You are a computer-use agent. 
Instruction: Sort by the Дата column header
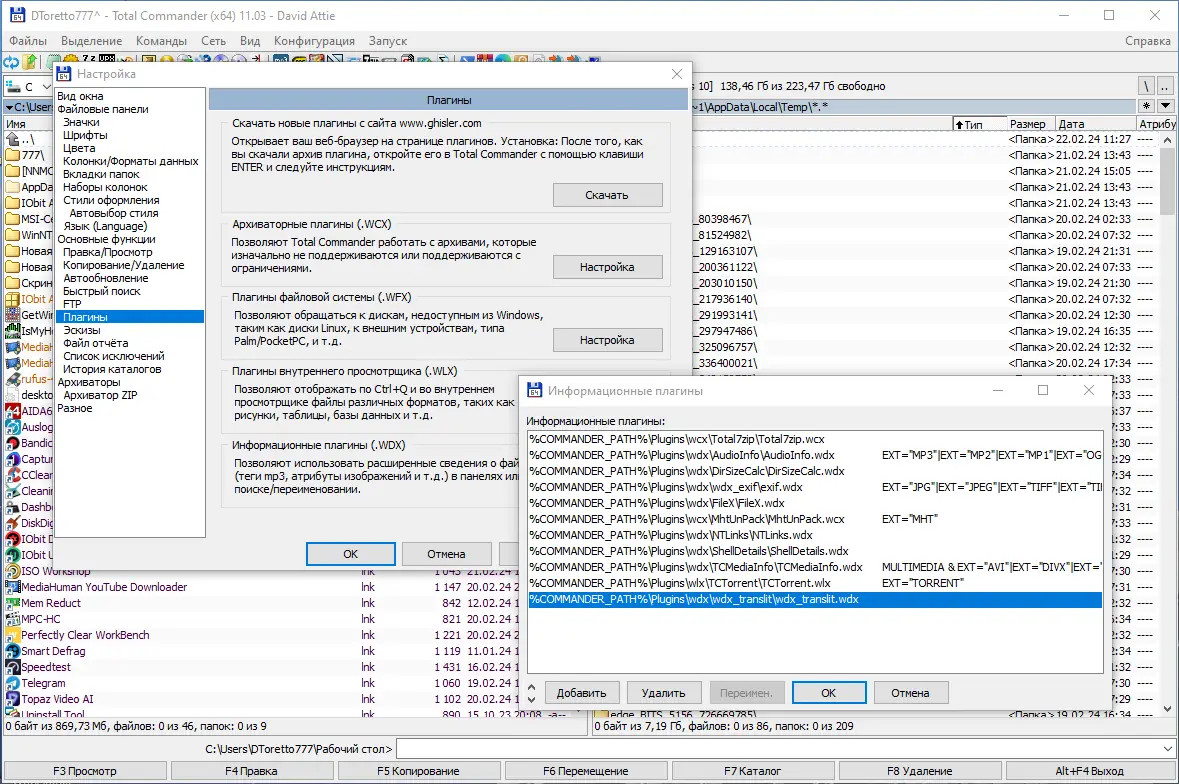1095,124
